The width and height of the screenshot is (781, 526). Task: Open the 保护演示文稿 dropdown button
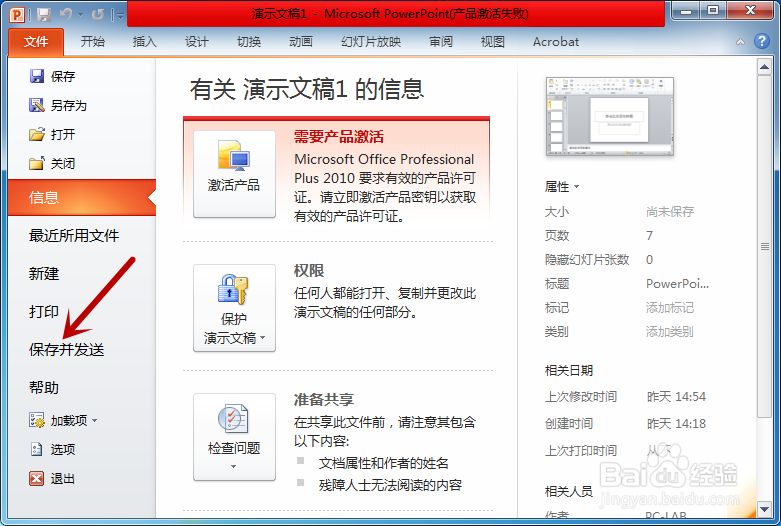coord(234,308)
